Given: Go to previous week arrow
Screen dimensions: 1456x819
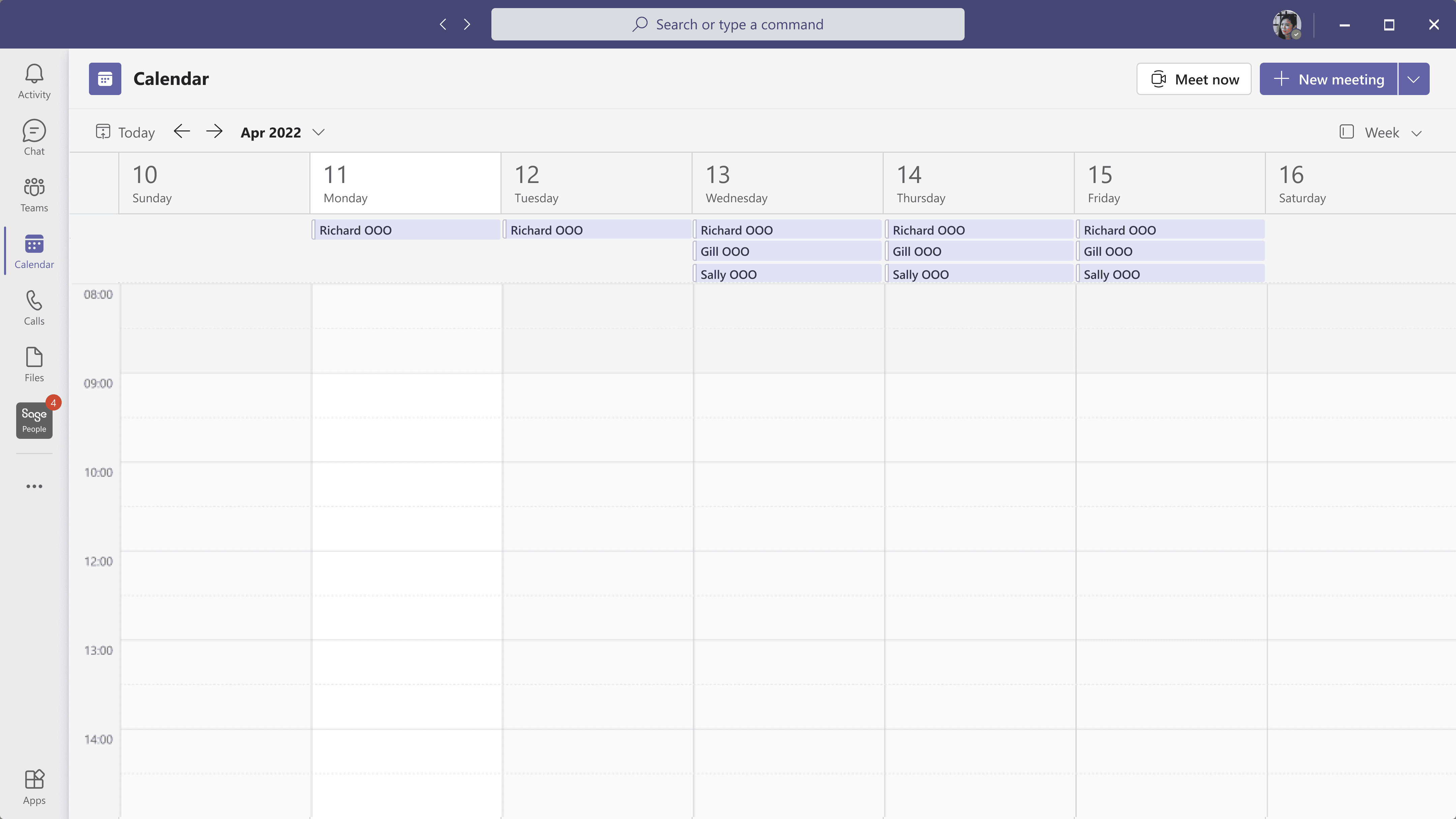Looking at the screenshot, I should click(181, 132).
